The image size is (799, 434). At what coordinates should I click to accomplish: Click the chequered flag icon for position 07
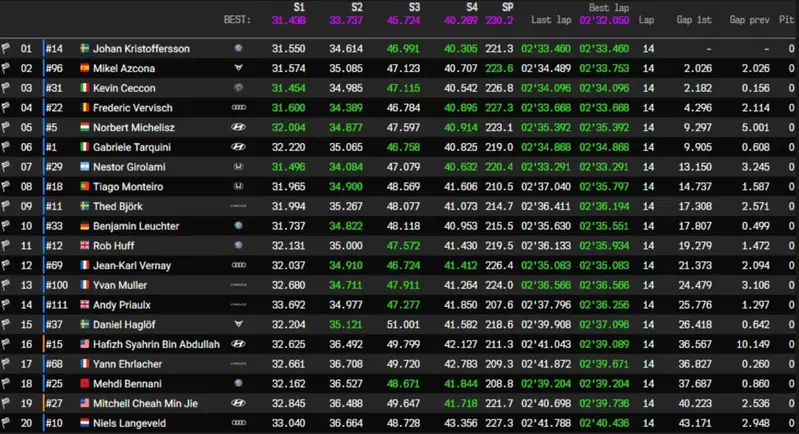pyautogui.click(x=6, y=167)
